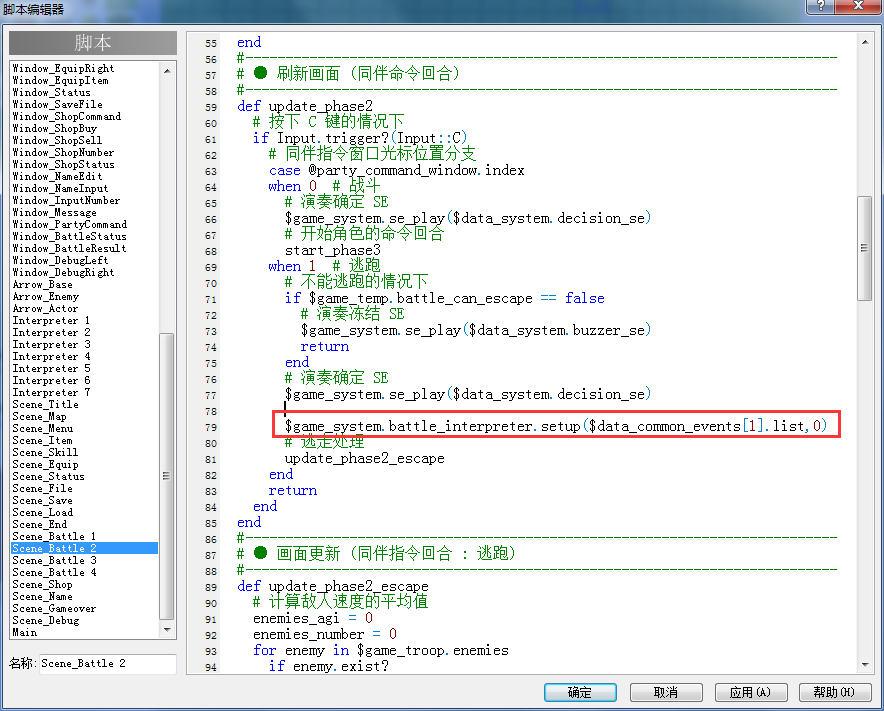Click the 确定 (OK) button

pyautogui.click(x=580, y=692)
